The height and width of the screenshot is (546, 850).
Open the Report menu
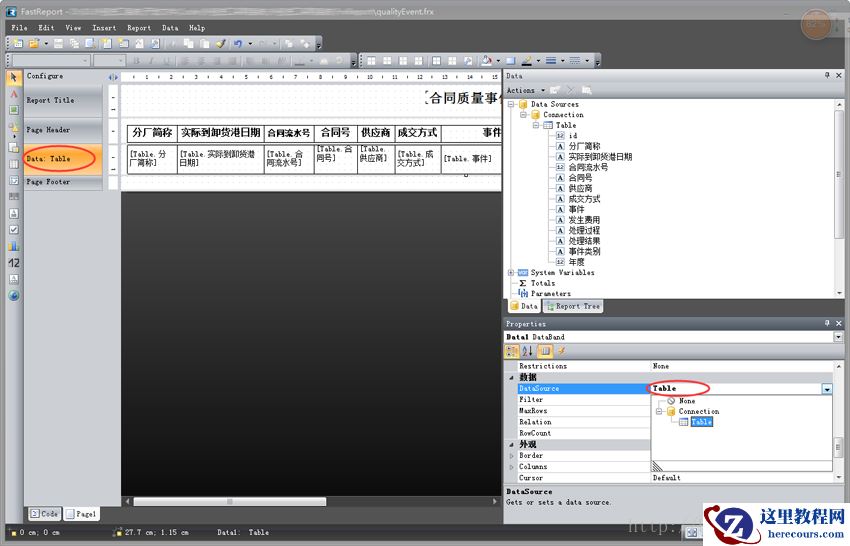139,28
